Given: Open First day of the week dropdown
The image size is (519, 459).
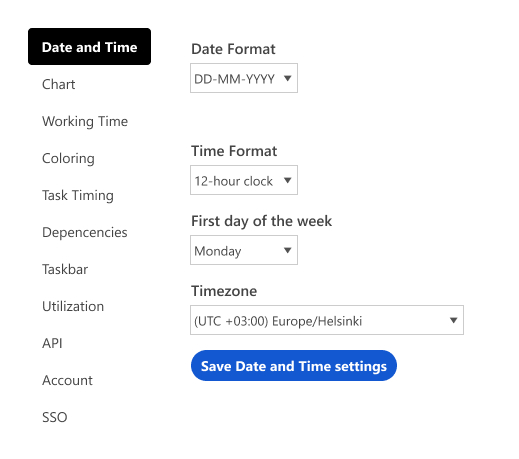Looking at the screenshot, I should pyautogui.click(x=244, y=250).
